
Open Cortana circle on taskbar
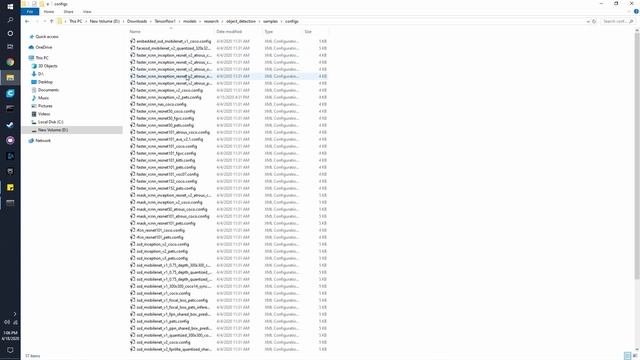pyautogui.click(x=10, y=33)
